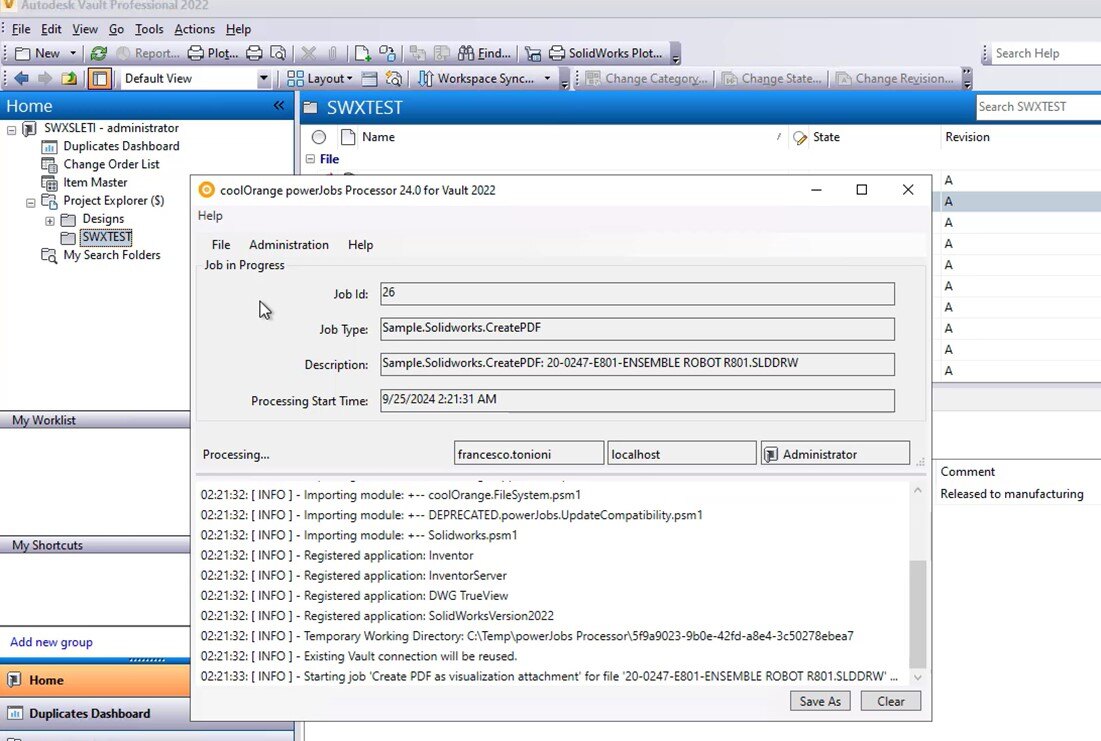
Task: Select Item Master in the tree
Action: (x=95, y=183)
